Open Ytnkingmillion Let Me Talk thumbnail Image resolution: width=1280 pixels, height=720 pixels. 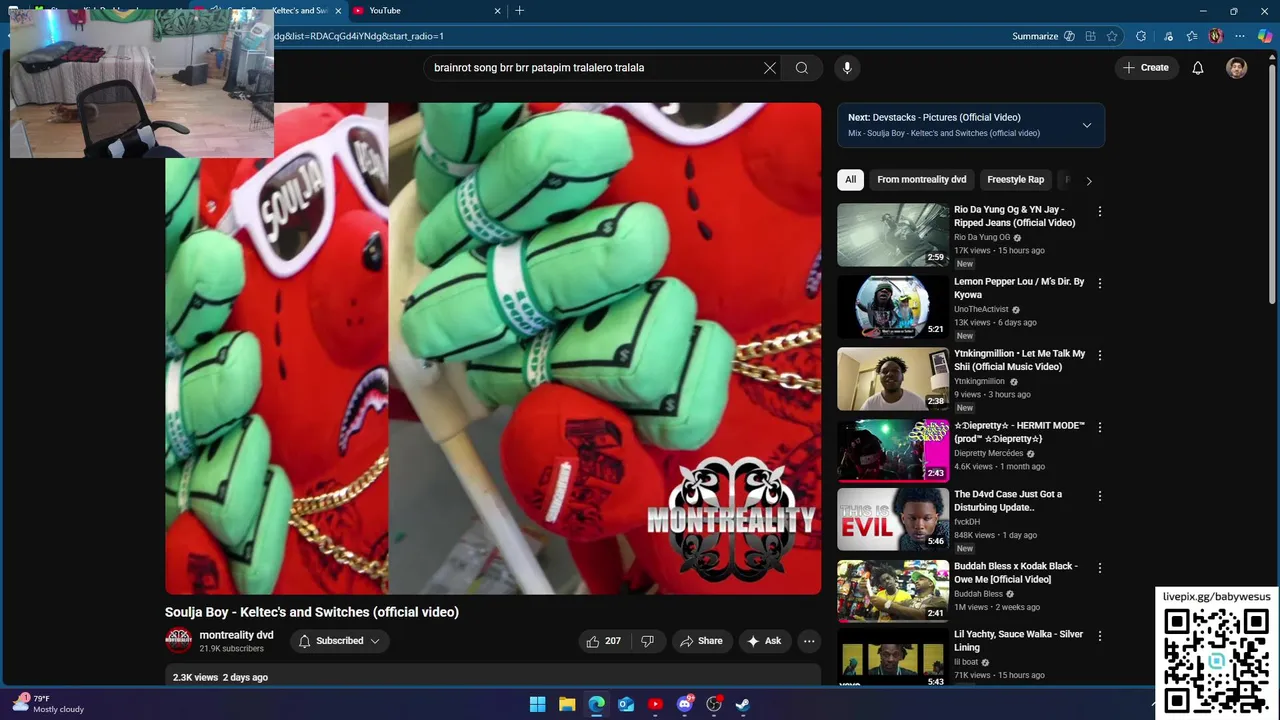coord(893,379)
